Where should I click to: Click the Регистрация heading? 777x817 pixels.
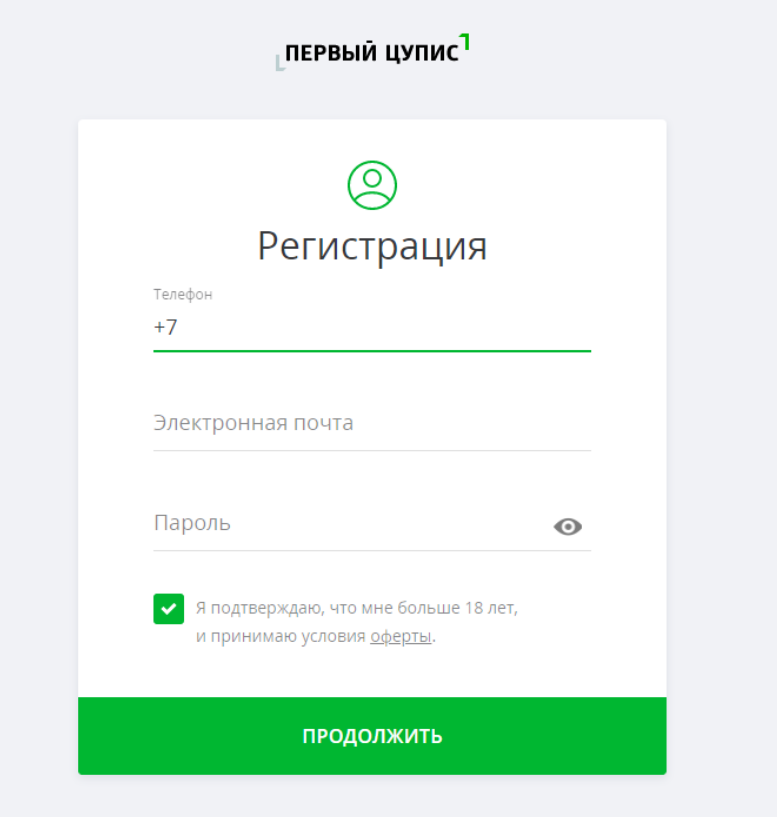coord(372,246)
